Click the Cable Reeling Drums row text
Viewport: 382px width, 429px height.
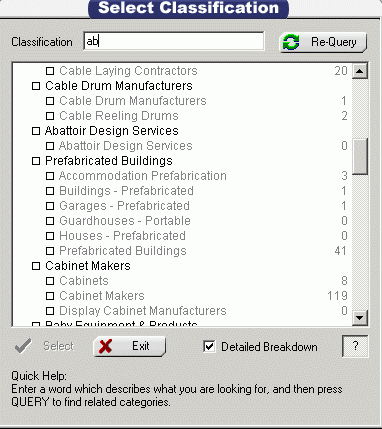pos(119,116)
